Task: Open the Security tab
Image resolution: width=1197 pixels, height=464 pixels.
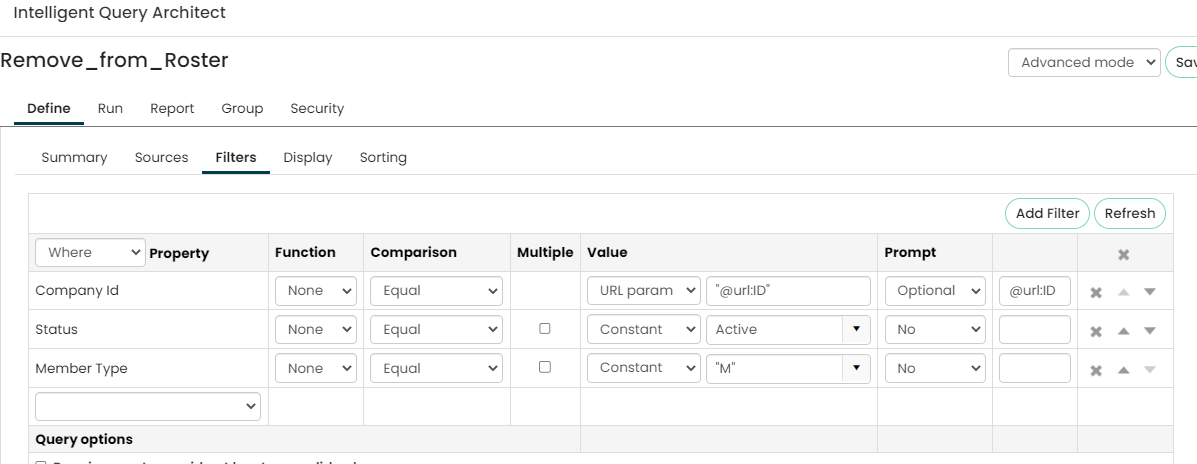Action: pos(317,109)
